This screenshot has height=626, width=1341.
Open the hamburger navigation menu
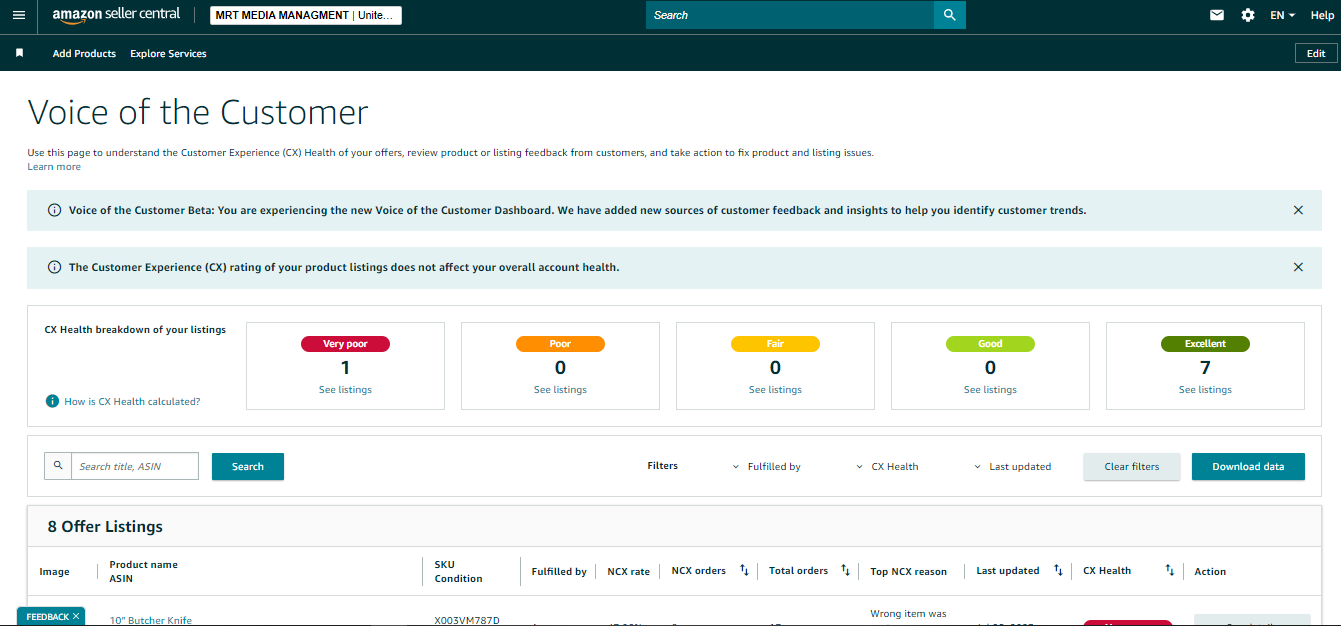point(19,15)
